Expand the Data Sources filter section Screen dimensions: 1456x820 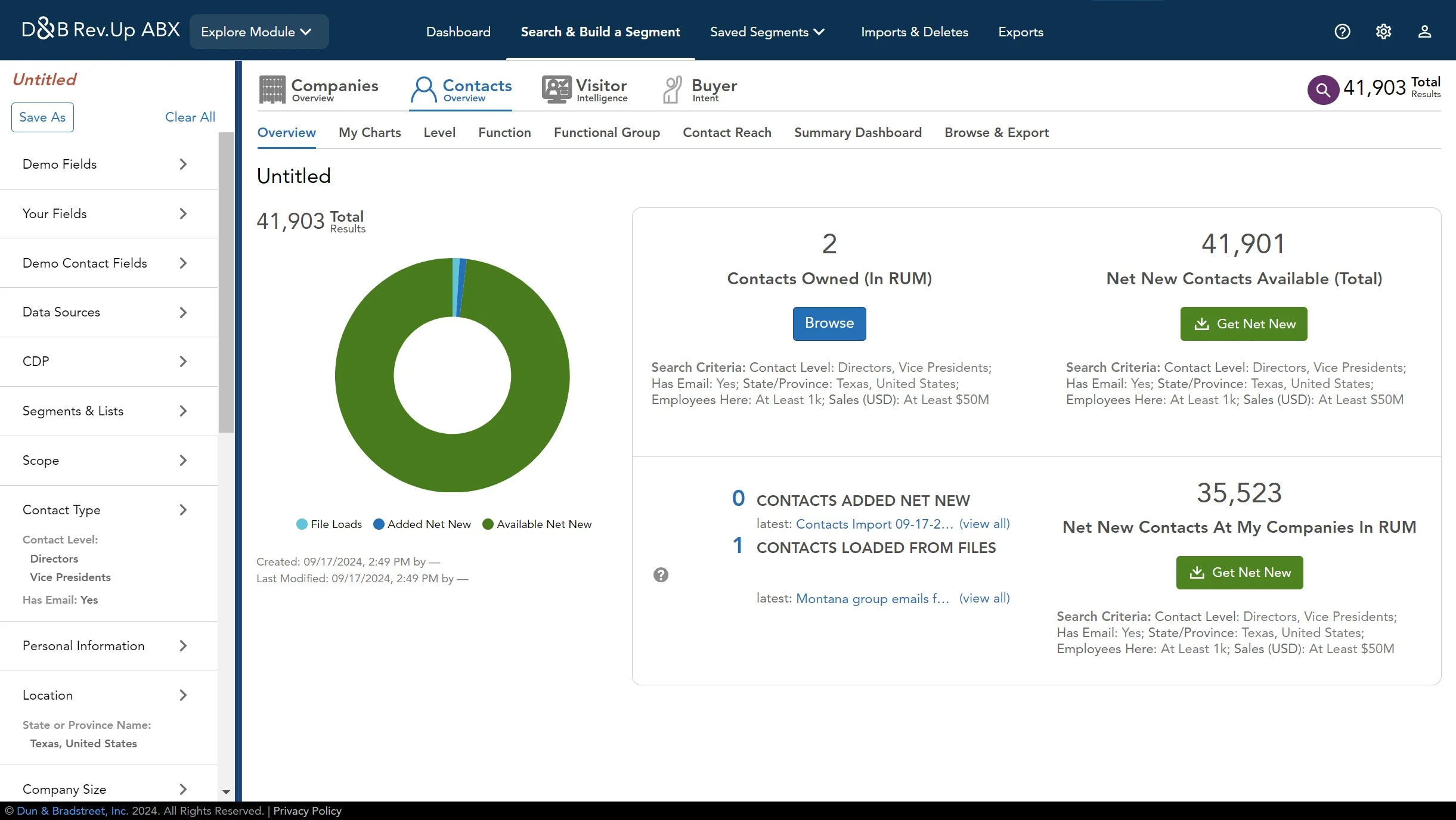tap(109, 312)
